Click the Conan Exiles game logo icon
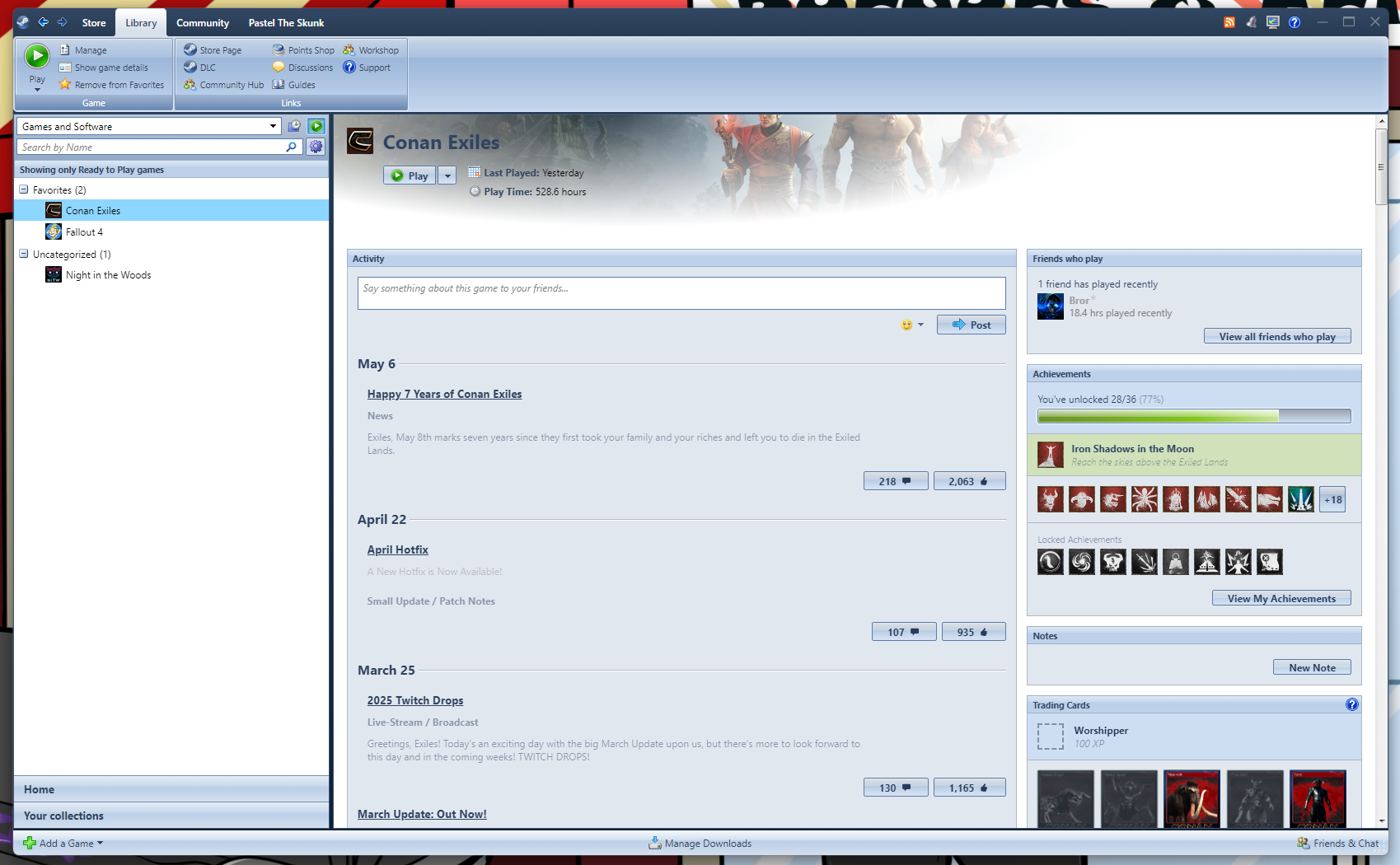1400x865 pixels. click(360, 142)
